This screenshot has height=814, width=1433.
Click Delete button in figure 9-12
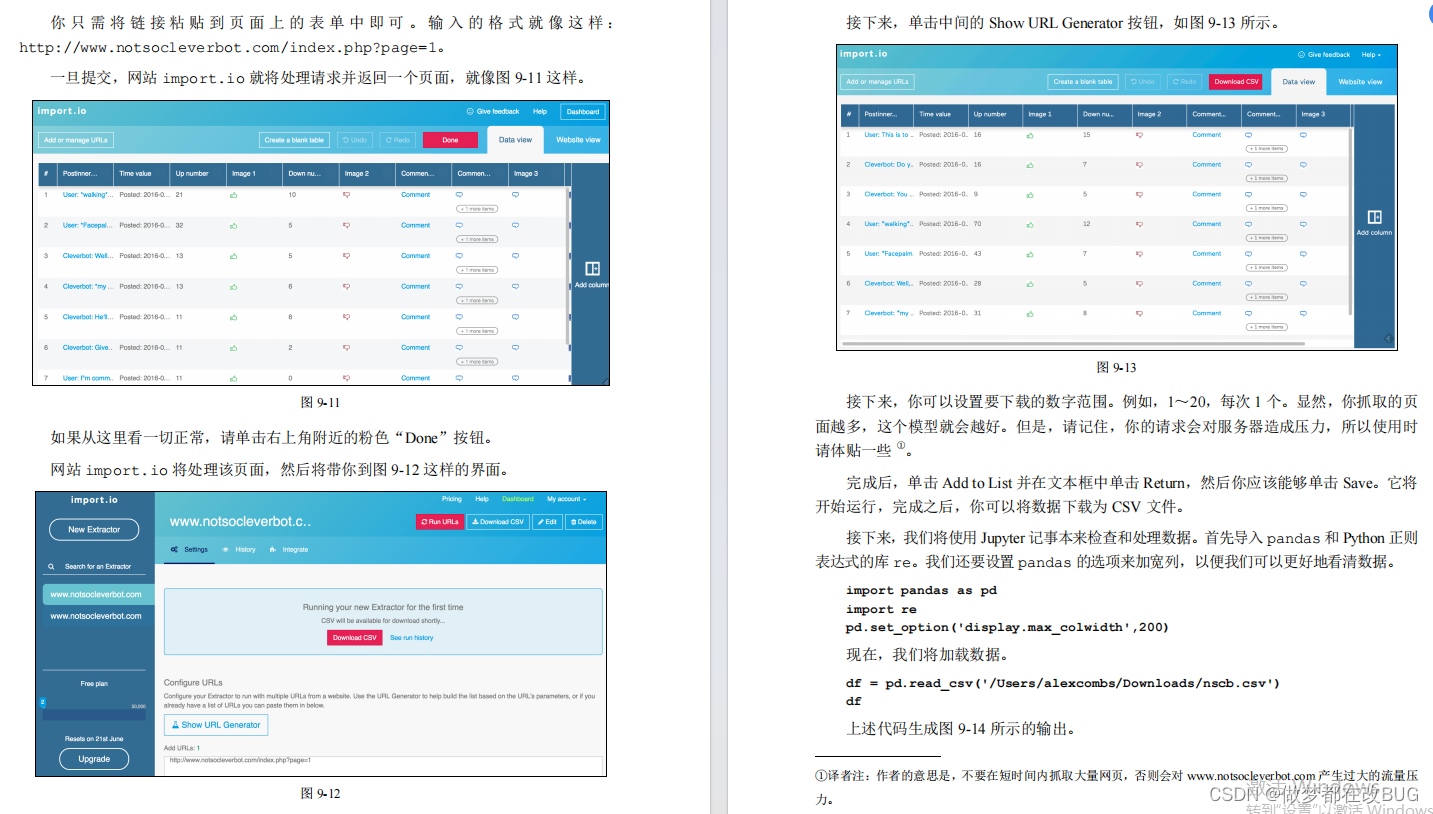pos(583,522)
